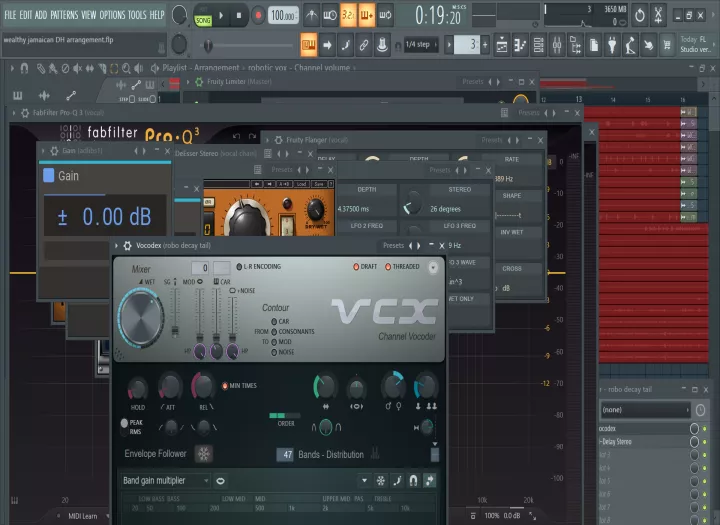Click the undo history reset icon
720x525 pixels.
[640, 15]
